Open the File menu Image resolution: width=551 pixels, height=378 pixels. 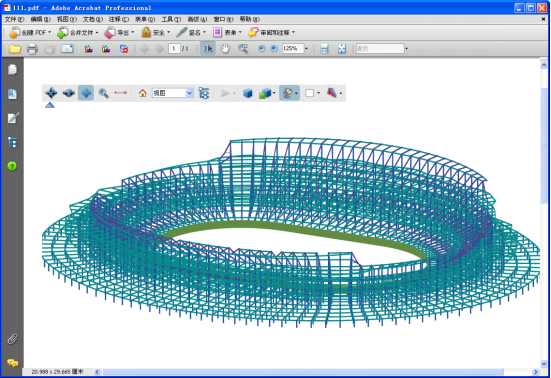[x=14, y=19]
